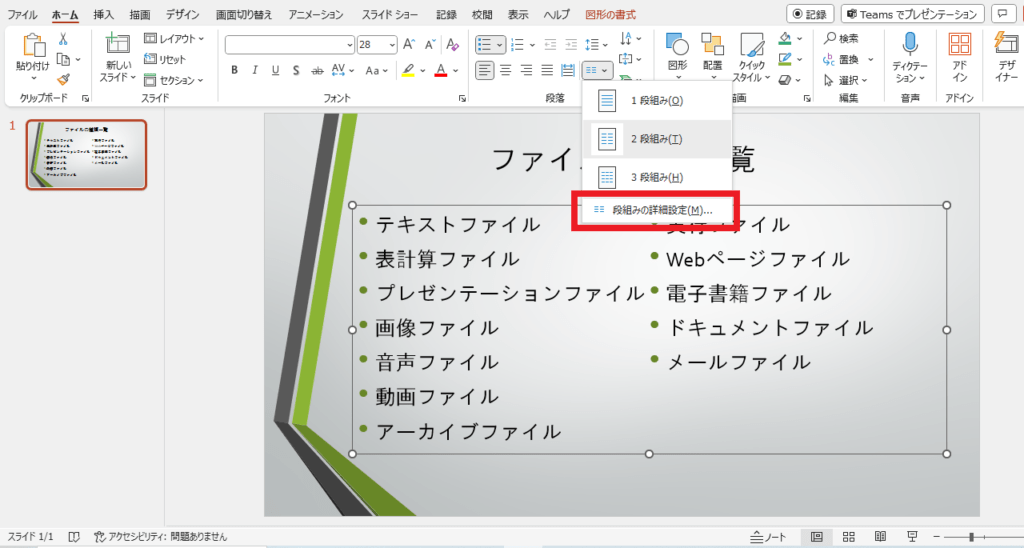Image resolution: width=1024 pixels, height=548 pixels.
Task: Select slide 1 thumbnail
Action: pyautogui.click(x=86, y=155)
